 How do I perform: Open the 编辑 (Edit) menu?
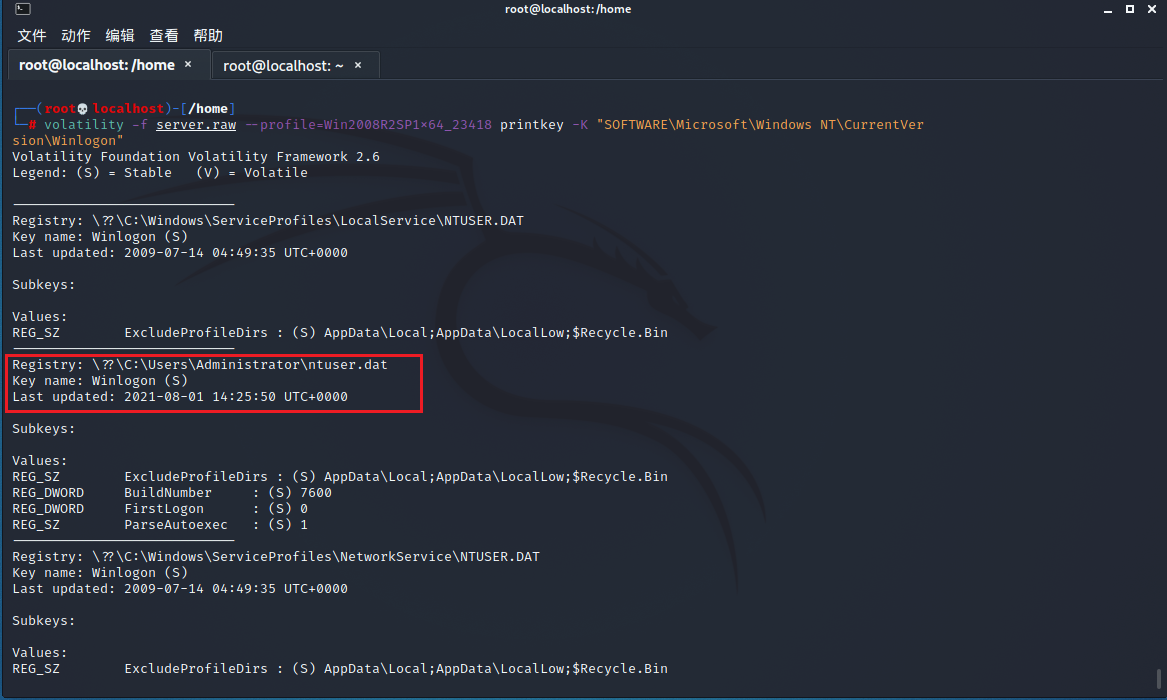(x=119, y=35)
